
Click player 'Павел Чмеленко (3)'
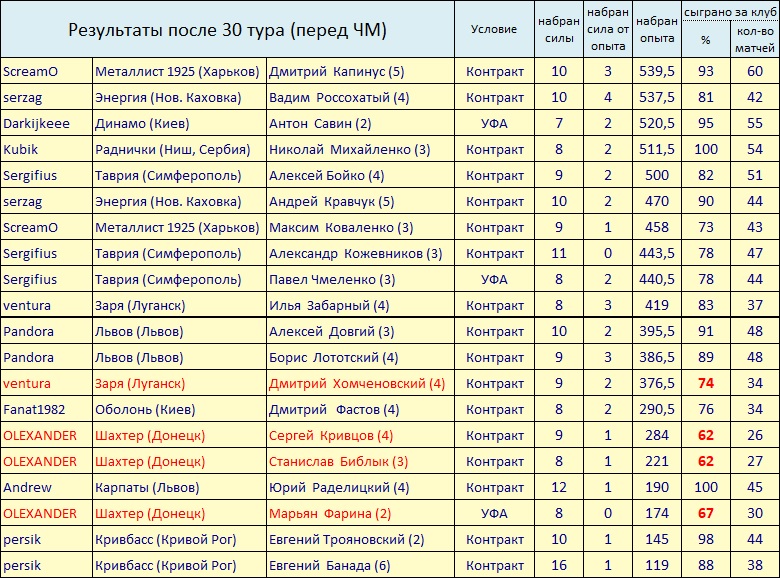click(x=332, y=280)
